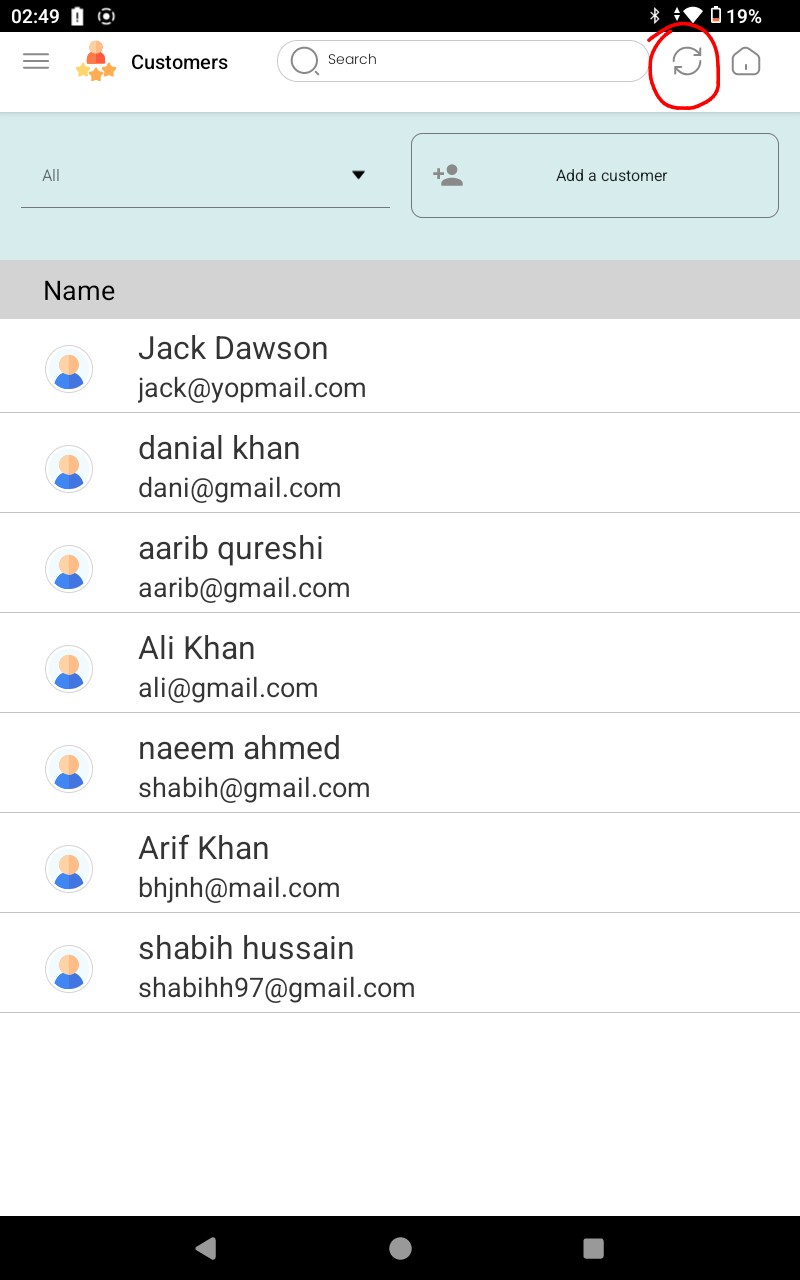
Task: Click the Name column header
Action: point(79,291)
